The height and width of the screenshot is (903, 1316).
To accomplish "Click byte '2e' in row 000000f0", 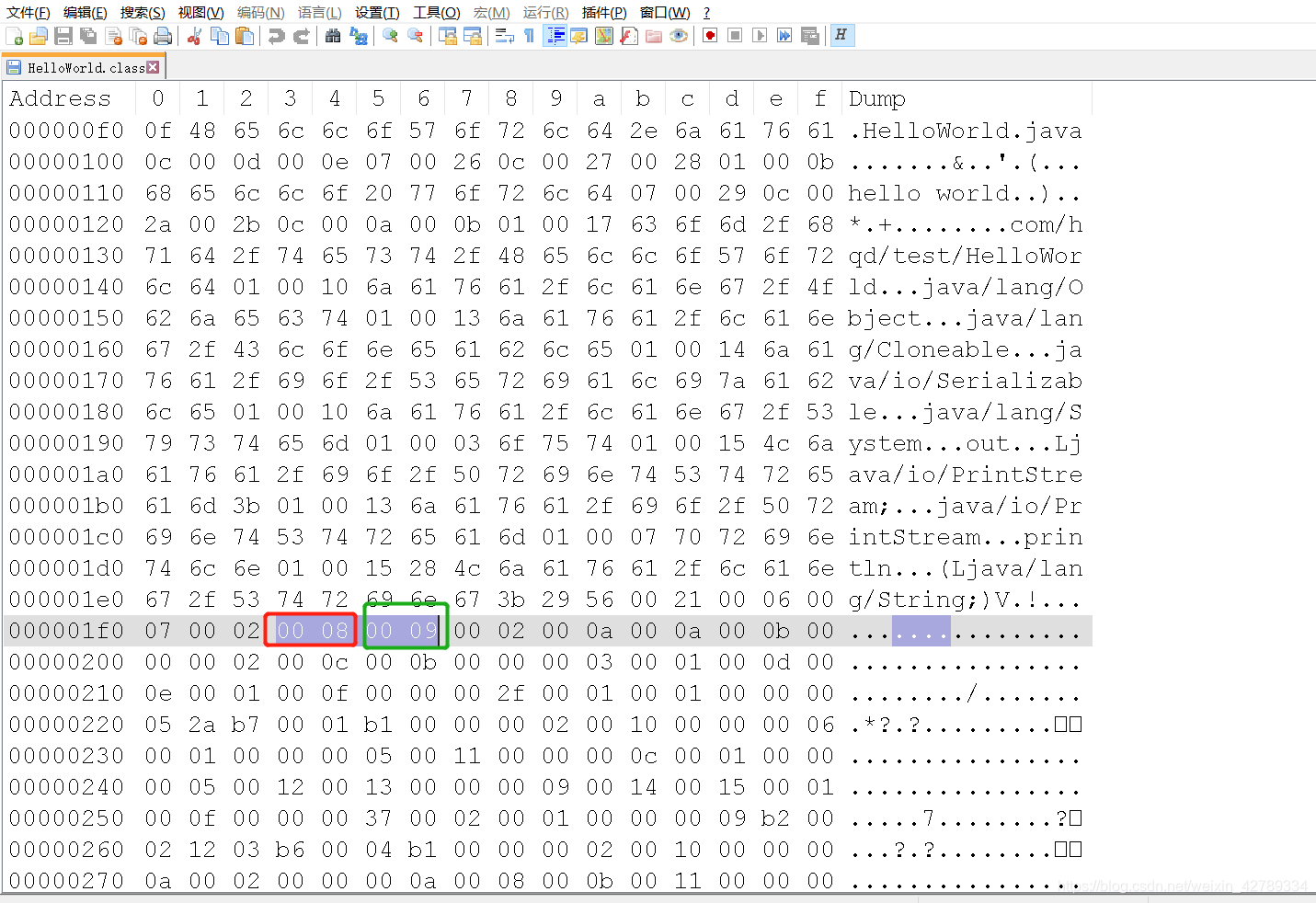I will 644,131.
